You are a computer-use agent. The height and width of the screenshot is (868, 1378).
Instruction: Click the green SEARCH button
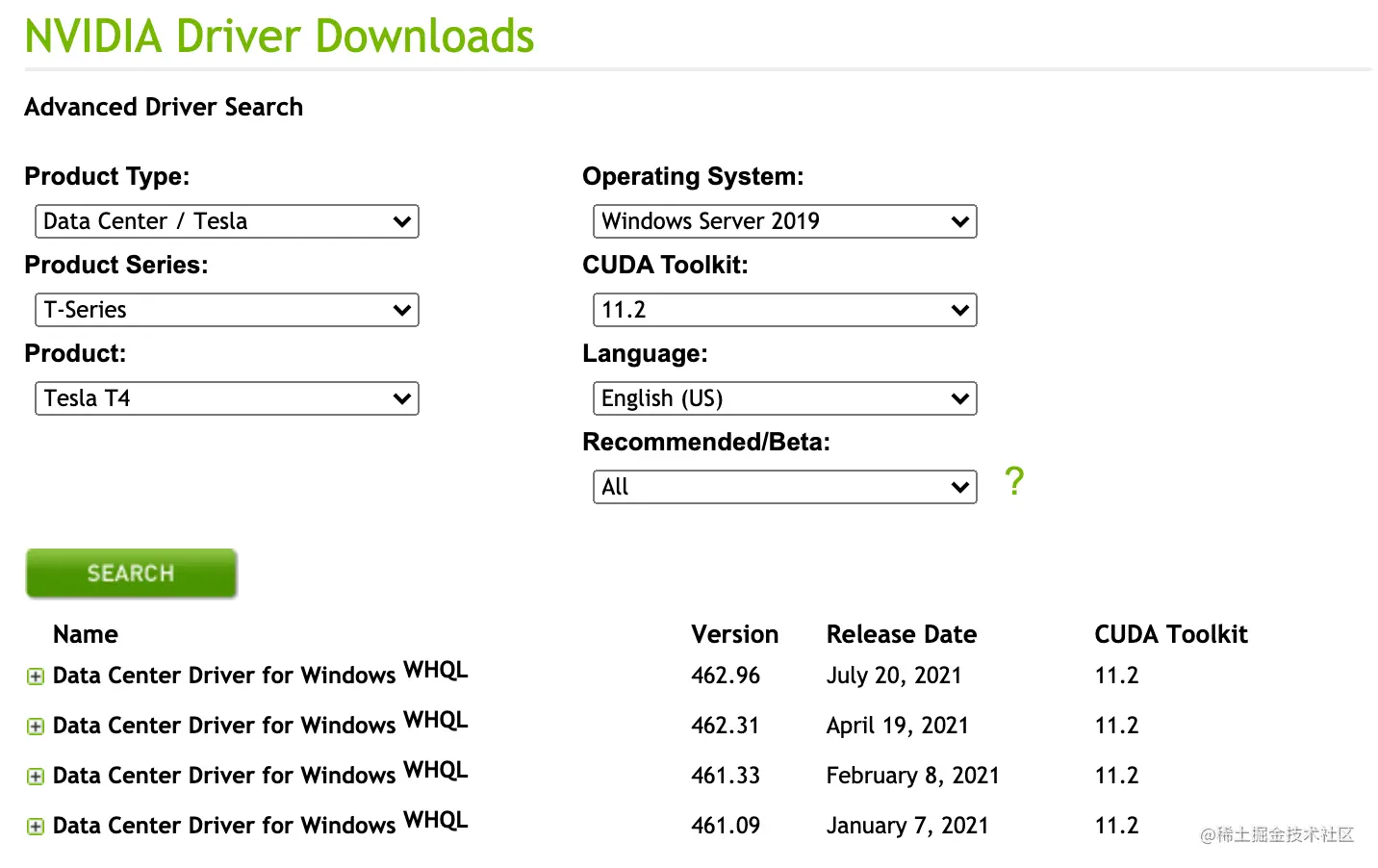pyautogui.click(x=132, y=574)
